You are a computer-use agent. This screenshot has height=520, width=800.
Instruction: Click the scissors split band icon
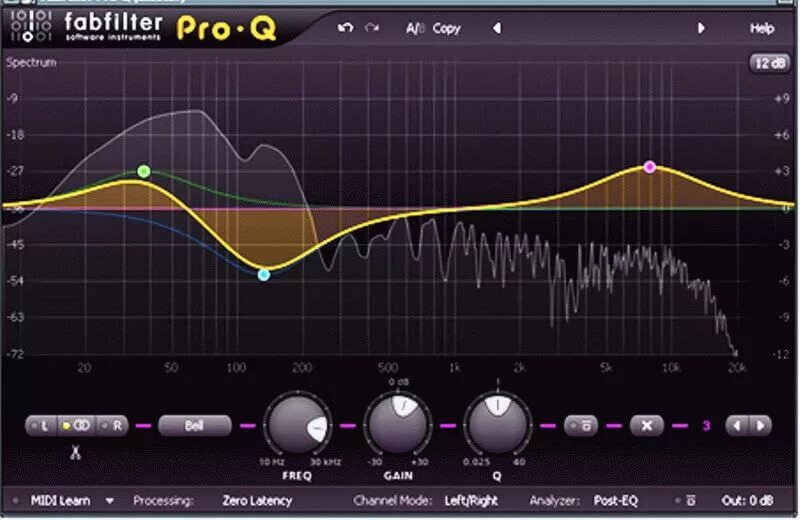click(76, 452)
